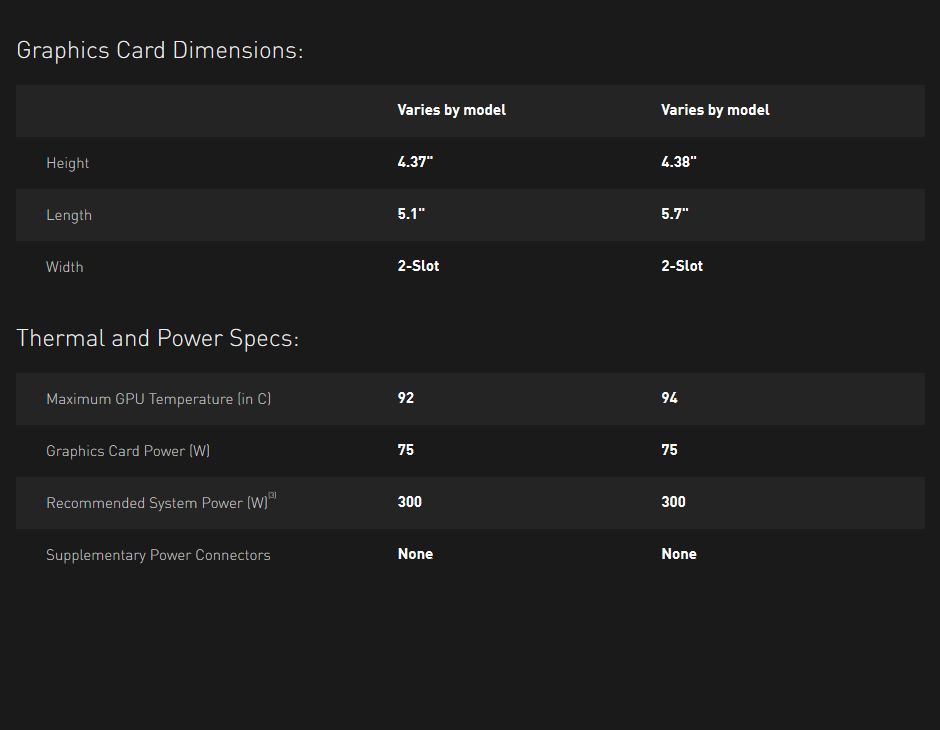Select the Height row label

pos(67,163)
